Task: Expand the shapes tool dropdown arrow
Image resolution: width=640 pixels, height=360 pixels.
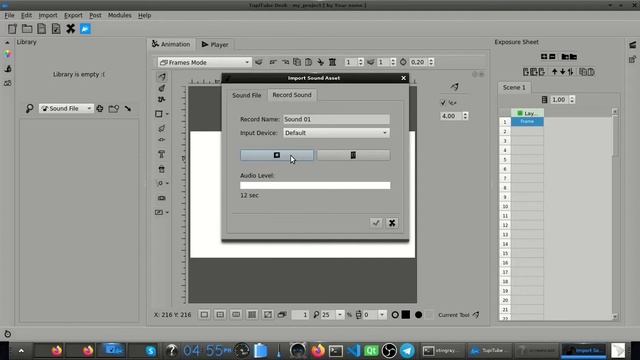Action: [x=167, y=114]
